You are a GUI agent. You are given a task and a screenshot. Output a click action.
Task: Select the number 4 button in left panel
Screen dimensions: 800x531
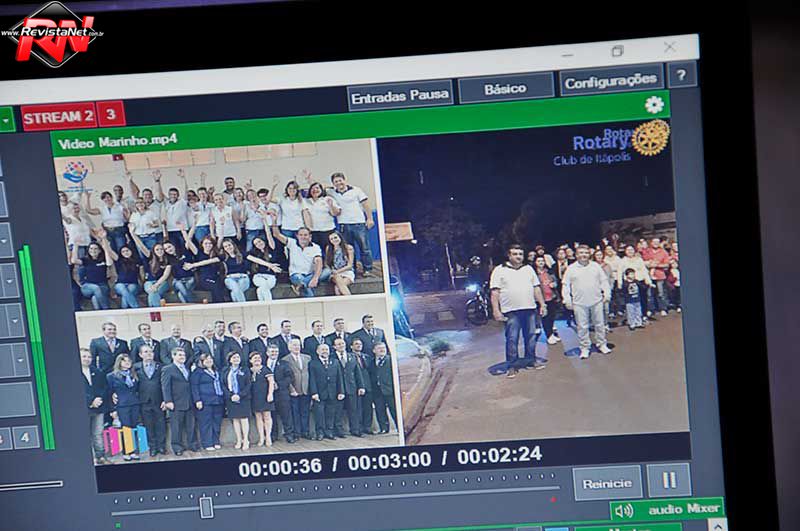click(x=25, y=437)
